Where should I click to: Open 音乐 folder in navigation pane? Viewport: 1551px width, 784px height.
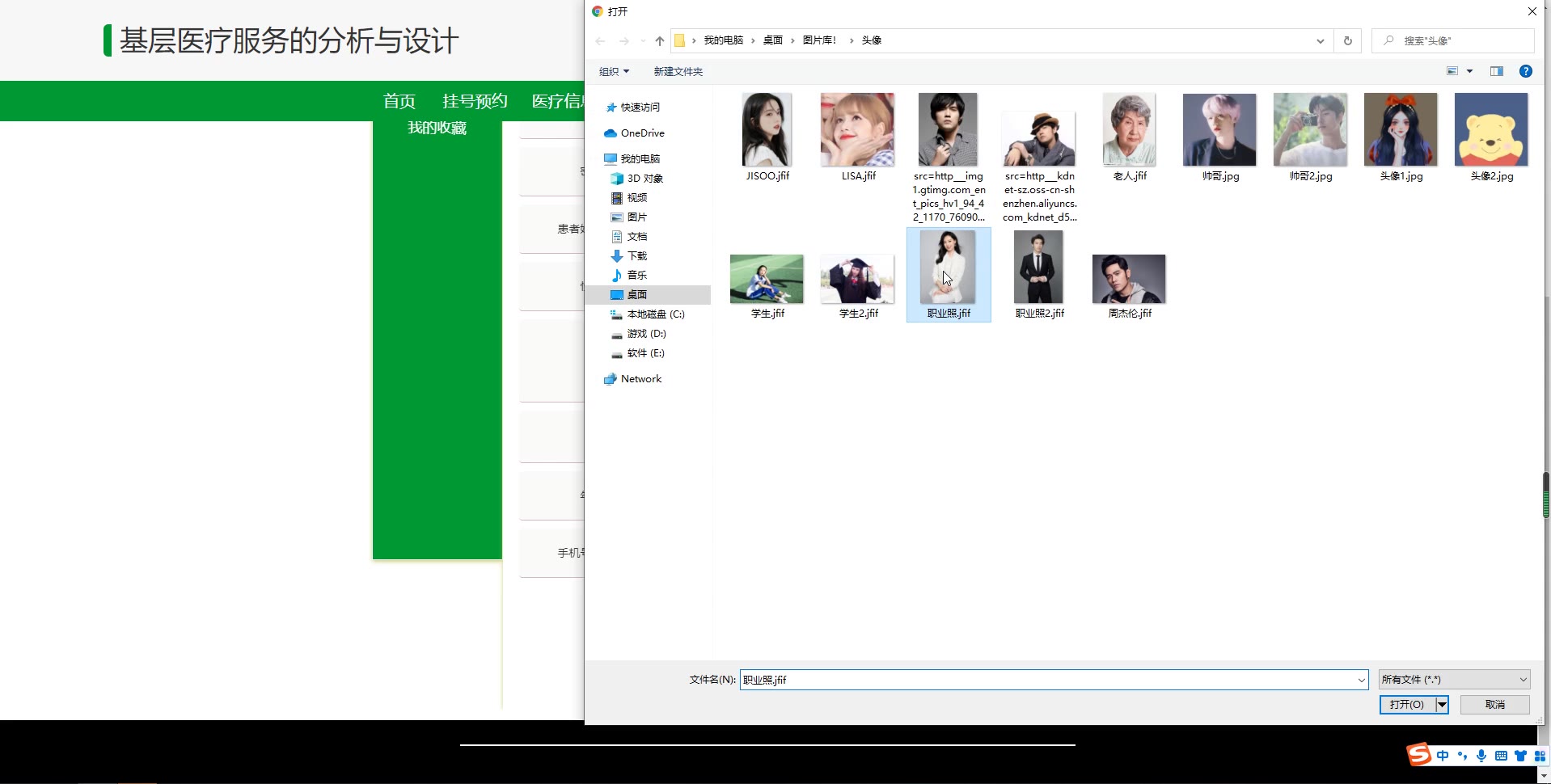(636, 275)
